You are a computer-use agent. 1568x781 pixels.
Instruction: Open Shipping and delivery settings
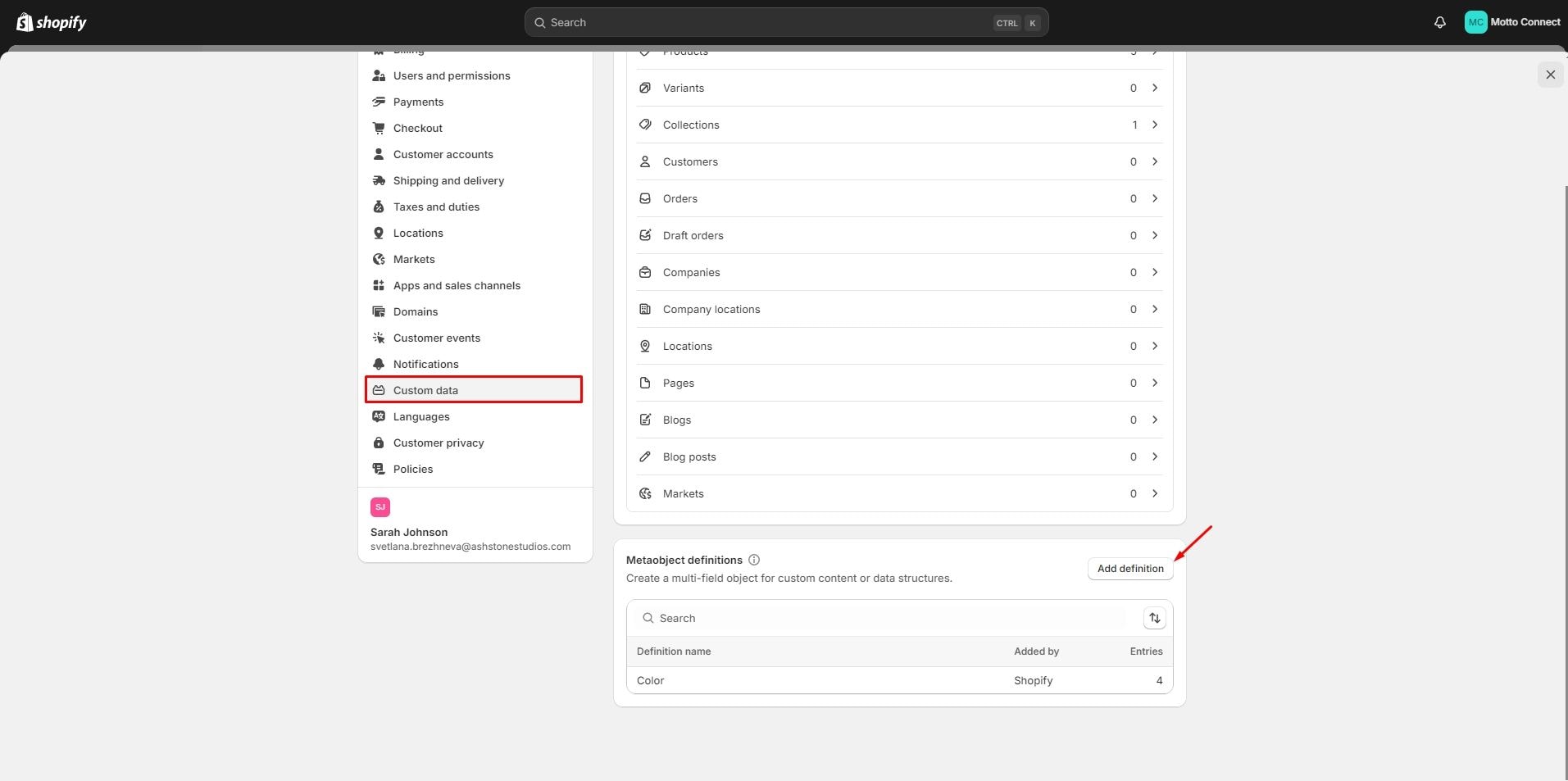coord(448,180)
